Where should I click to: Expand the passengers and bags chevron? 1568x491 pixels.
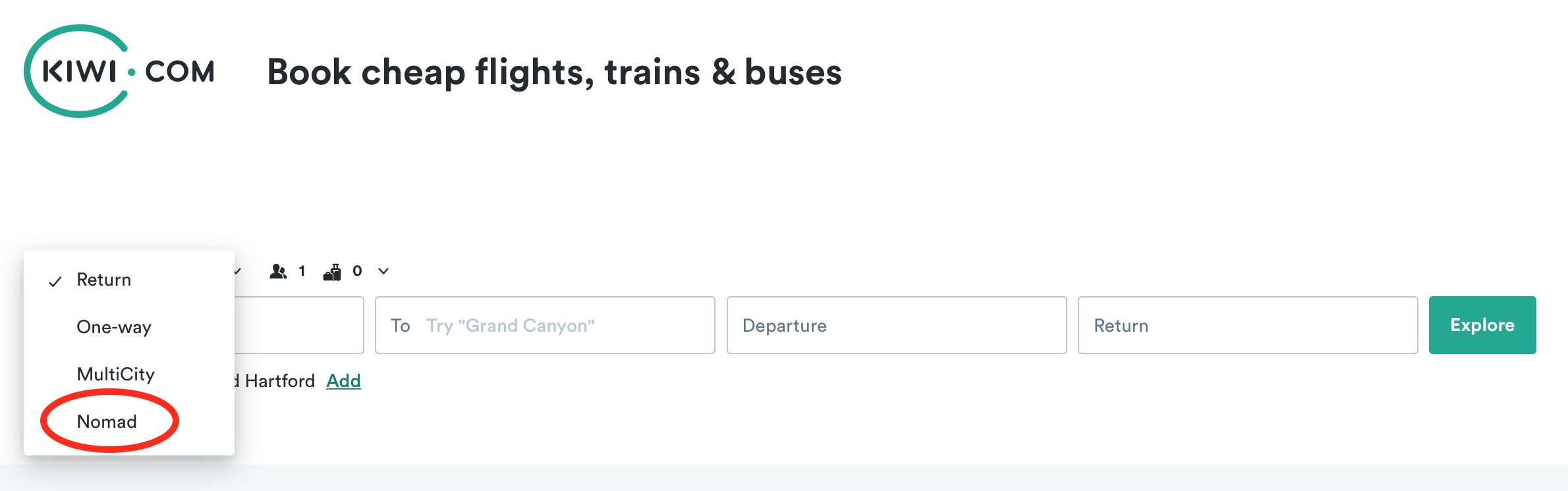[383, 271]
